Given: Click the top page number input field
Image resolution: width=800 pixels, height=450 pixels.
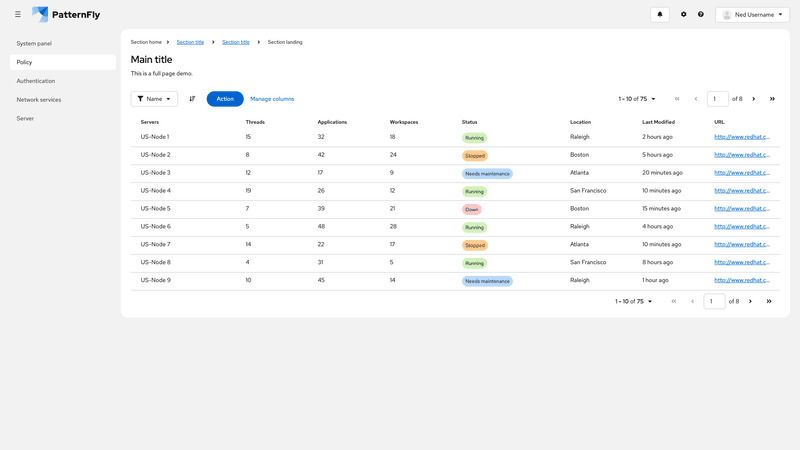Looking at the screenshot, I should pos(717,99).
